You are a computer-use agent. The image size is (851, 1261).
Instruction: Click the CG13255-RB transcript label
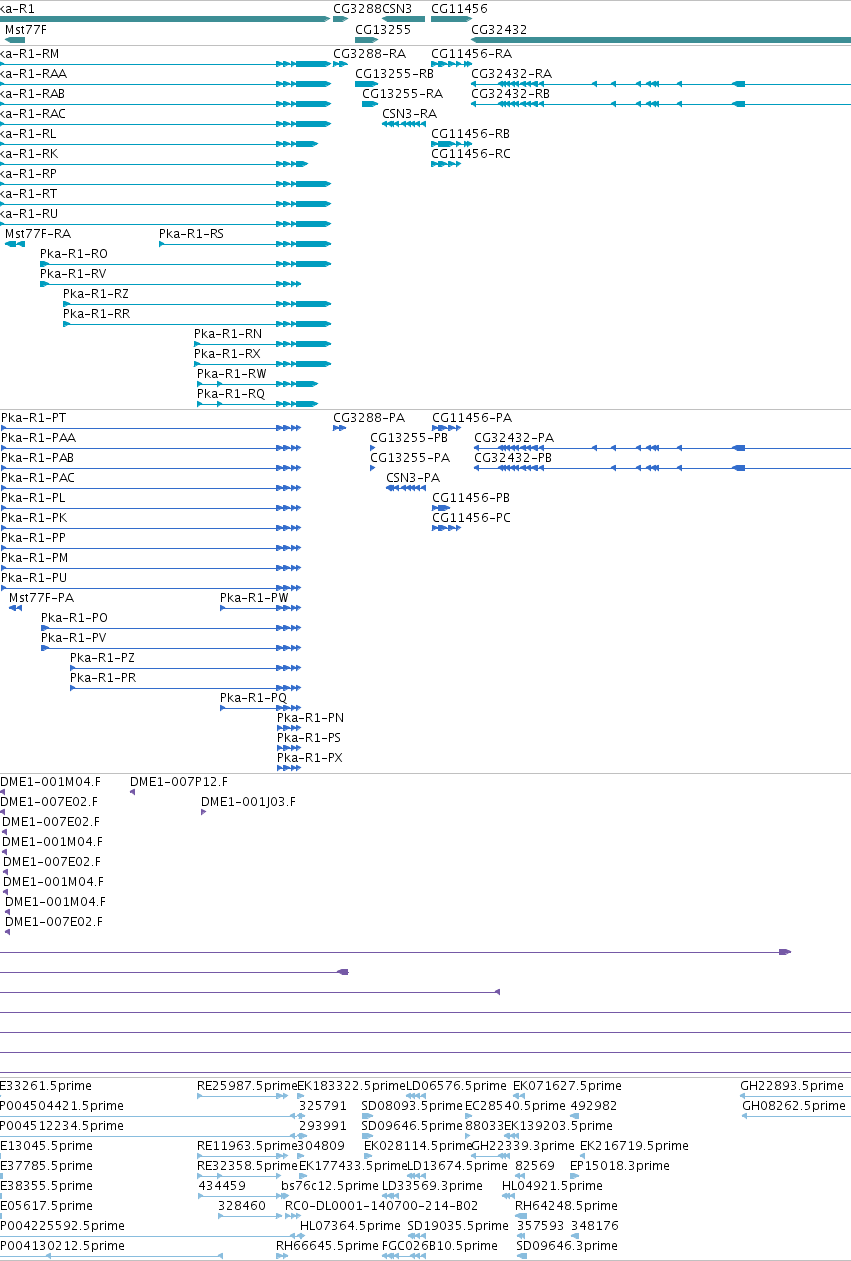pyautogui.click(x=394, y=74)
